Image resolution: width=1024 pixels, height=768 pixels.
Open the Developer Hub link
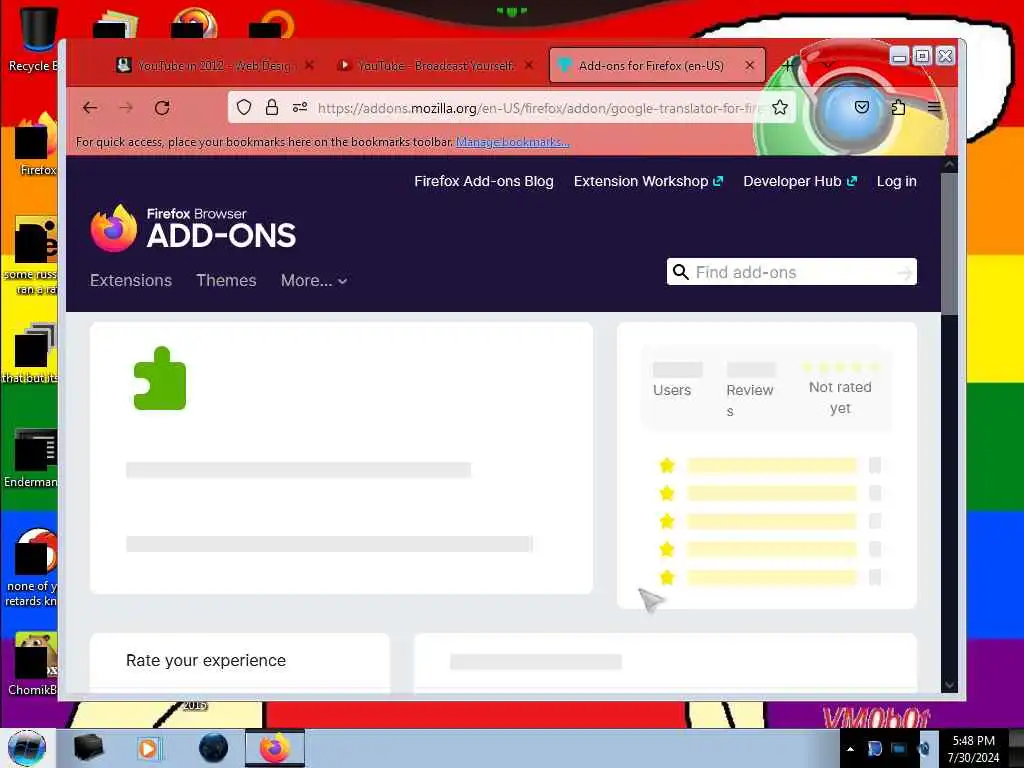coord(799,182)
